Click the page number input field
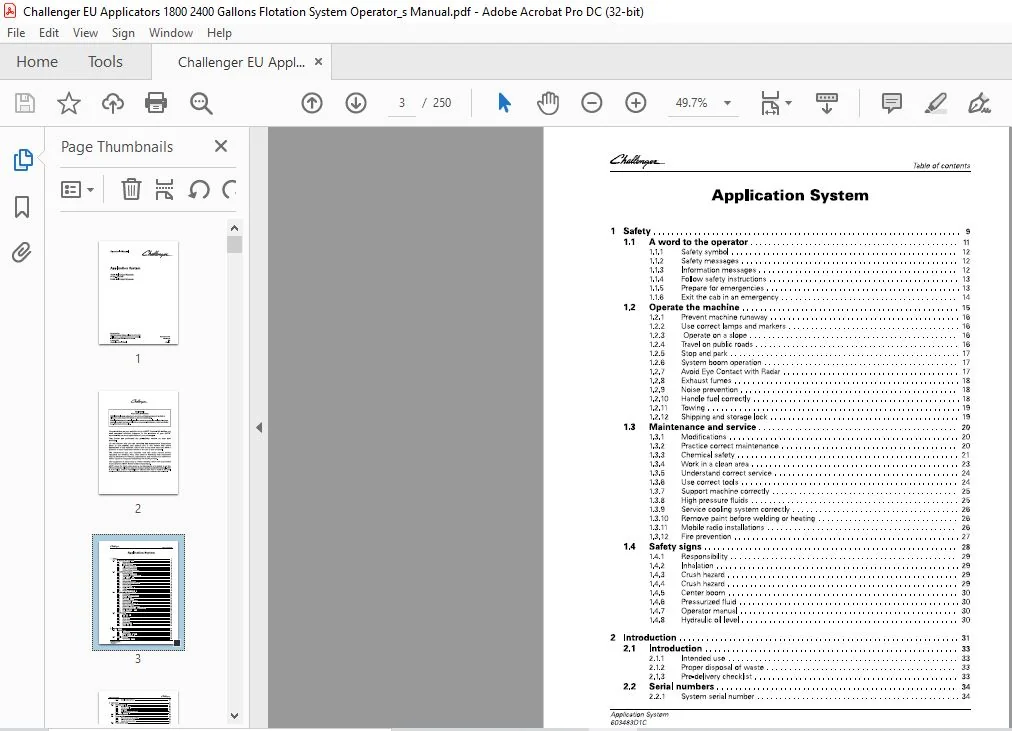 tap(401, 103)
